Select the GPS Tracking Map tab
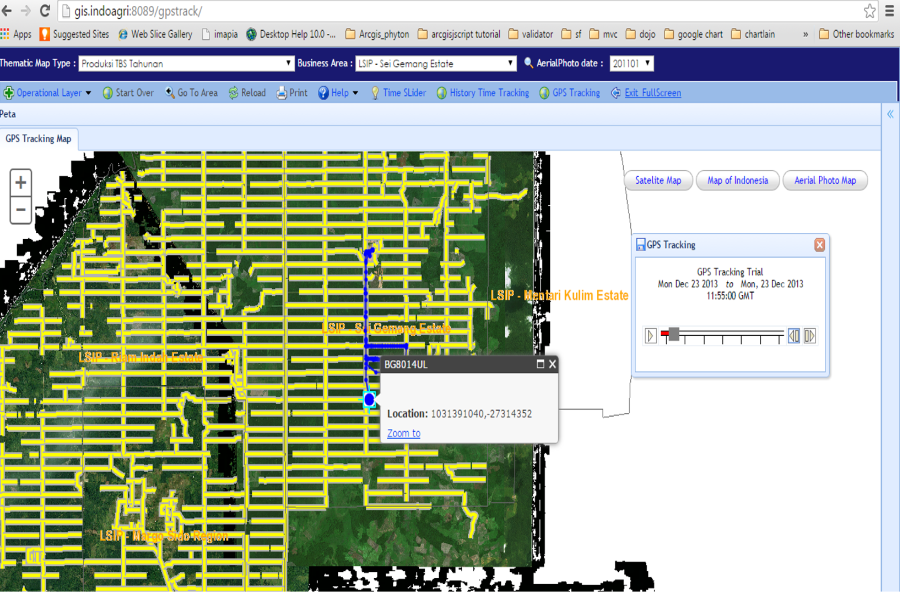The width and height of the screenshot is (900, 600). (38, 139)
